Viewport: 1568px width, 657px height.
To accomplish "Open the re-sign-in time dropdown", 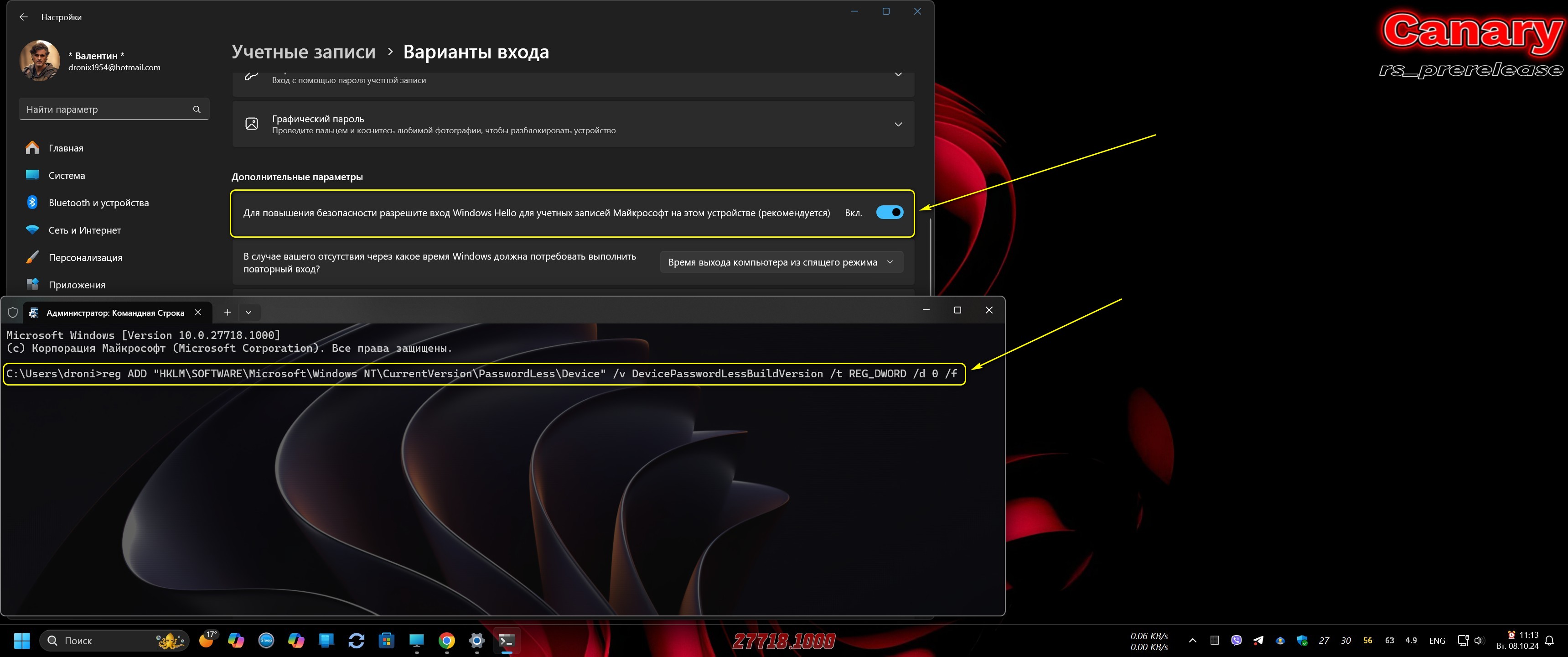I will [781, 262].
